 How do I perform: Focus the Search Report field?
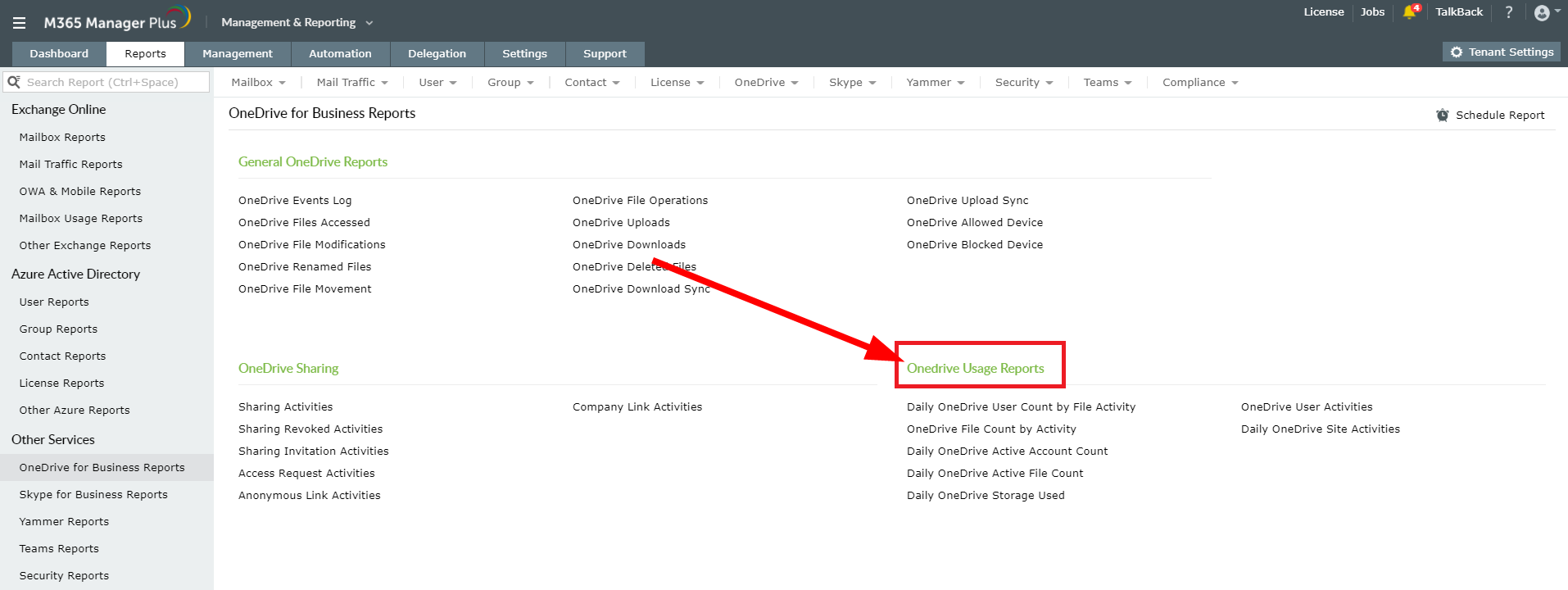[x=106, y=82]
